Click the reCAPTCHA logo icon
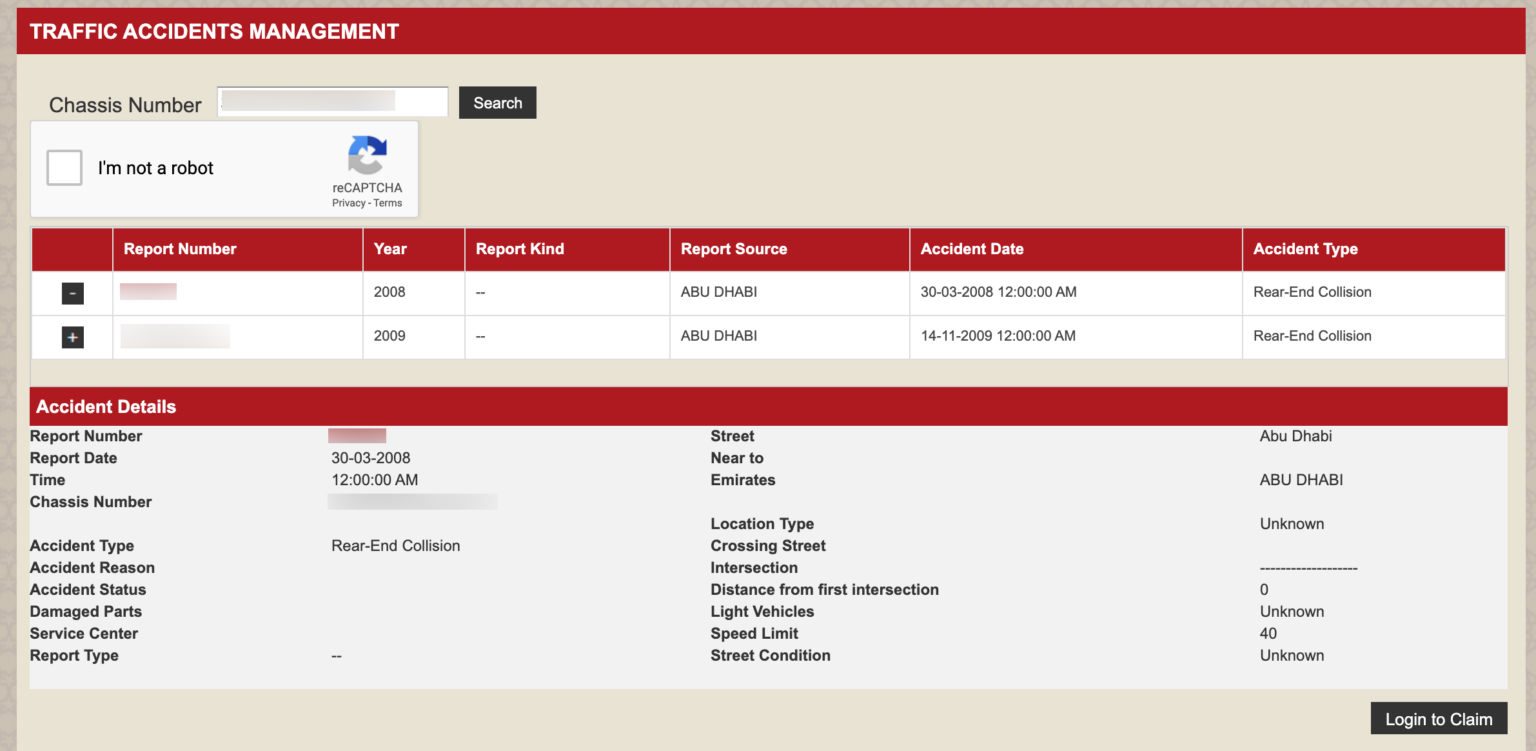 (x=367, y=157)
